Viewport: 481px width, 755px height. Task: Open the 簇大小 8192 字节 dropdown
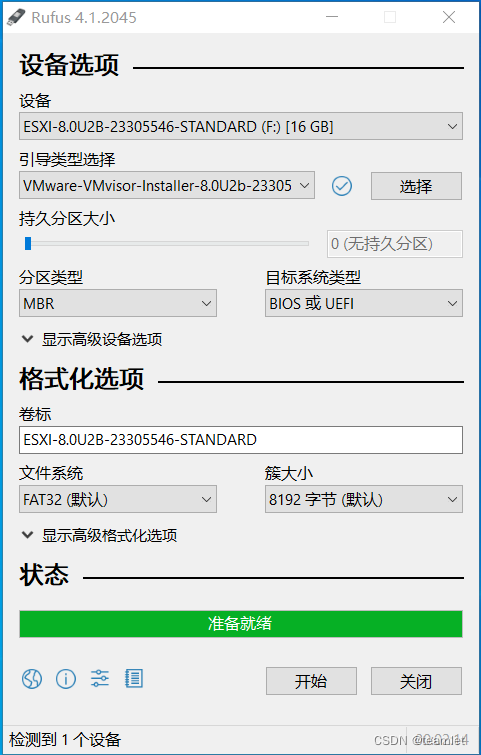pyautogui.click(x=364, y=499)
